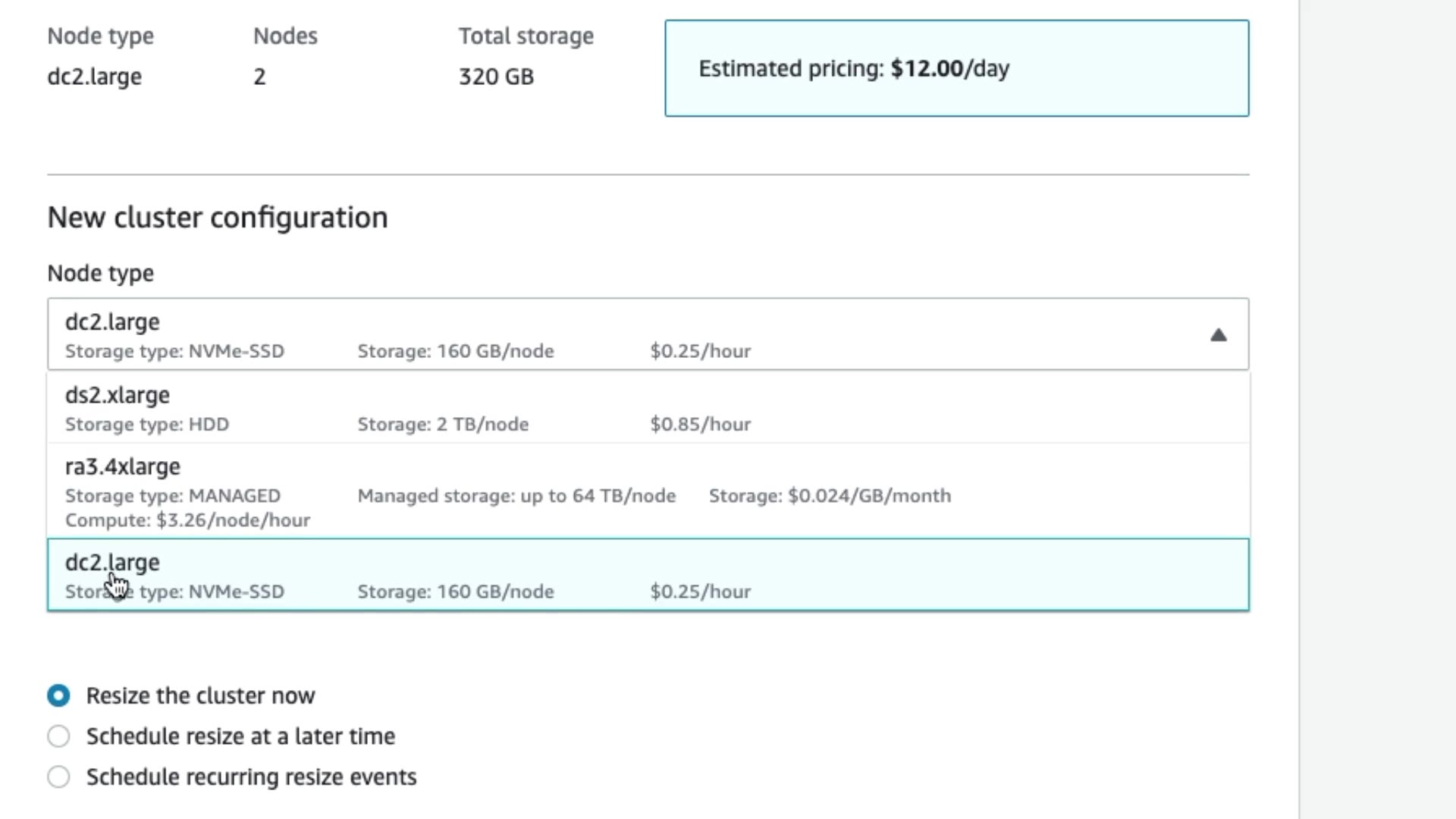Select the ds2.xlarge node type option
The width and height of the screenshot is (1456, 819).
(648, 408)
